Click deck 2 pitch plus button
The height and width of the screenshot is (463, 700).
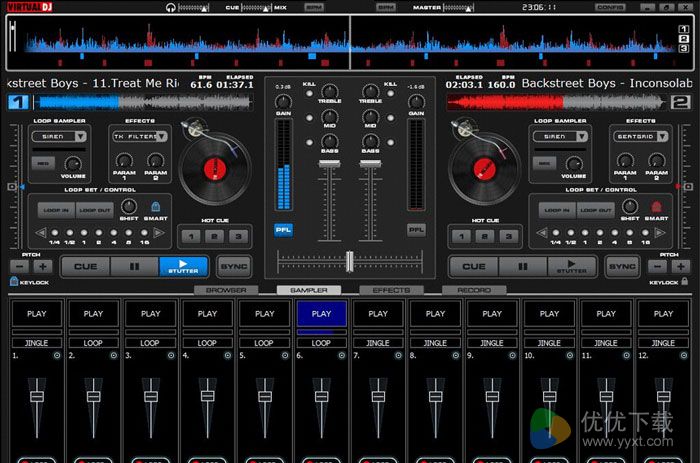point(680,267)
